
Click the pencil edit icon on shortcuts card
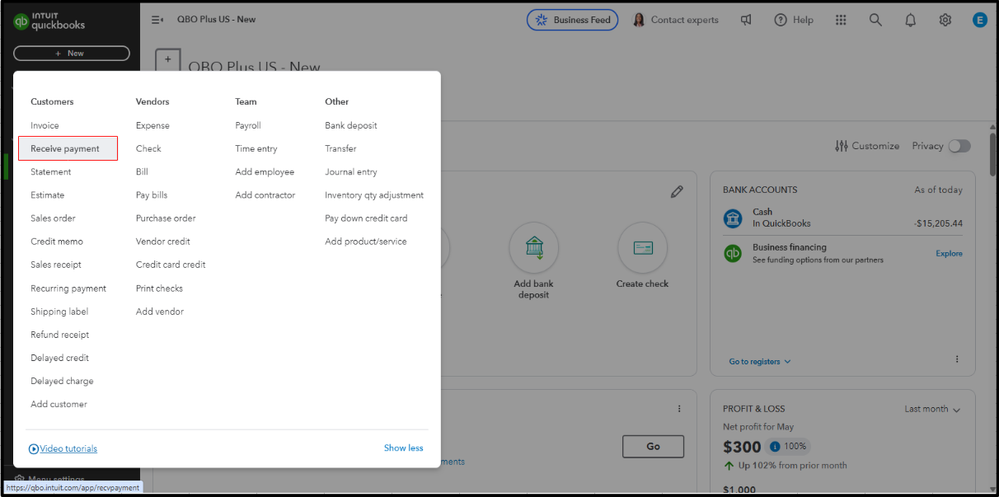tap(677, 191)
